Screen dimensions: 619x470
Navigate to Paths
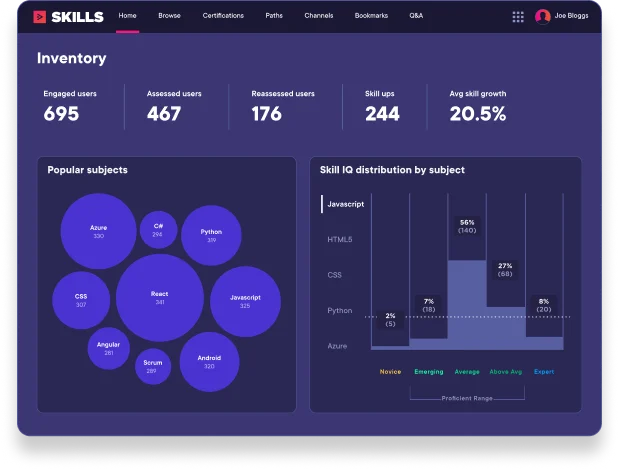pos(274,17)
